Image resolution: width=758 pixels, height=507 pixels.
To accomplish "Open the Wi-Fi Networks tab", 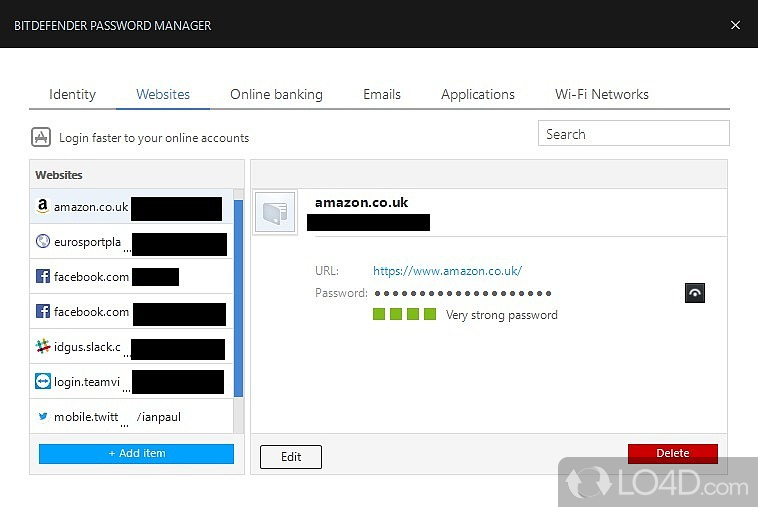I will click(602, 94).
